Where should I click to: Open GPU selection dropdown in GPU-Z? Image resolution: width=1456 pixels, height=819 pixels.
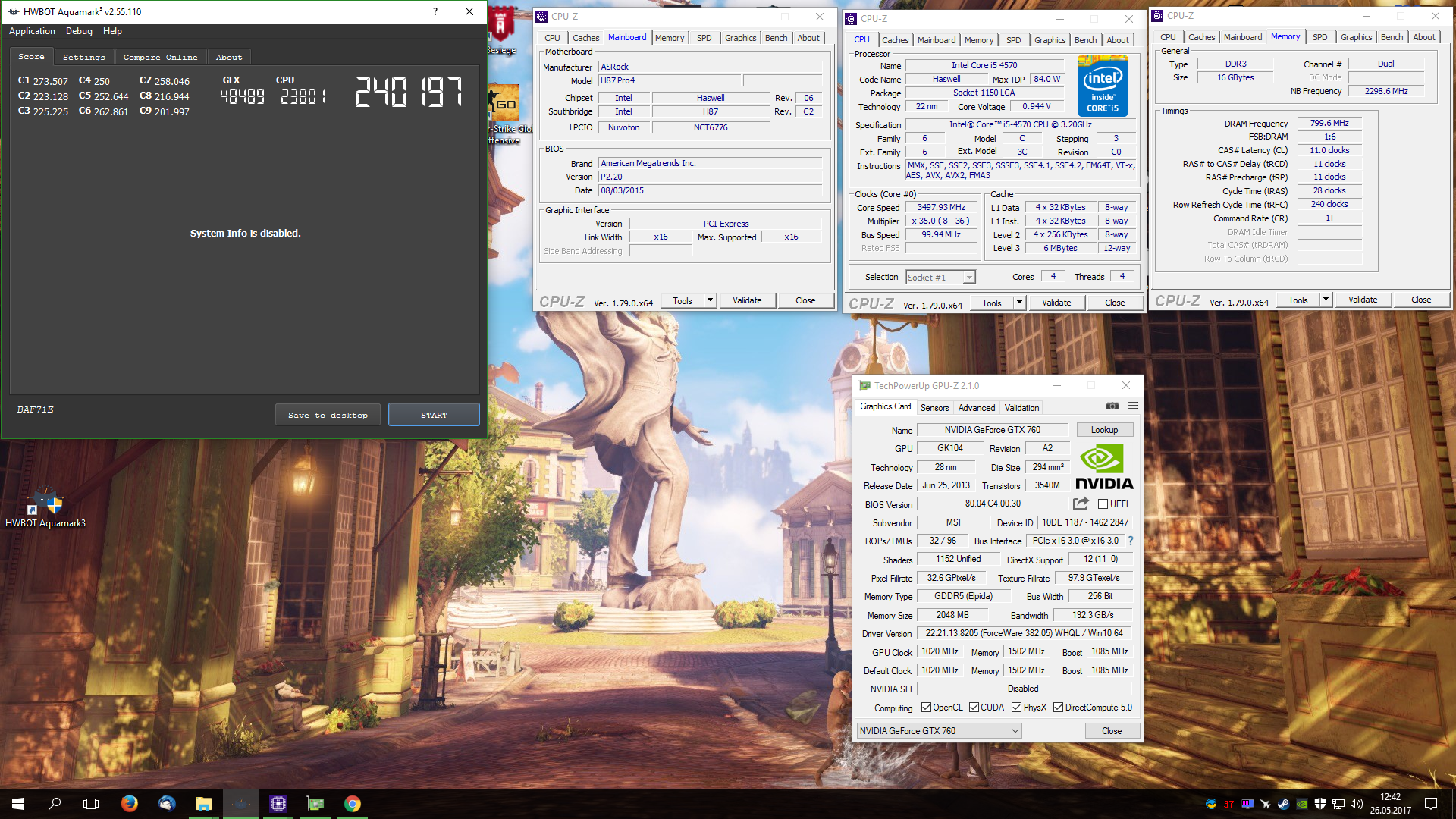939,731
